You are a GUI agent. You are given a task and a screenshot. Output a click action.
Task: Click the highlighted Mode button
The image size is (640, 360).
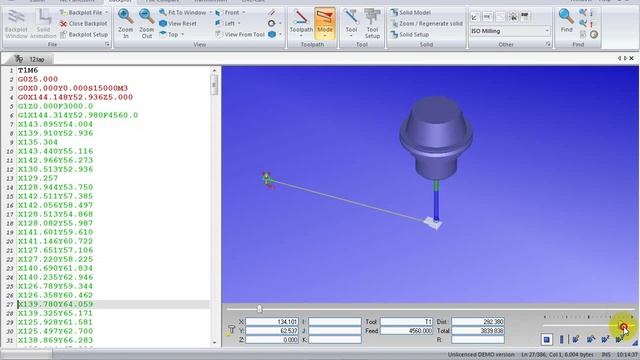click(325, 23)
